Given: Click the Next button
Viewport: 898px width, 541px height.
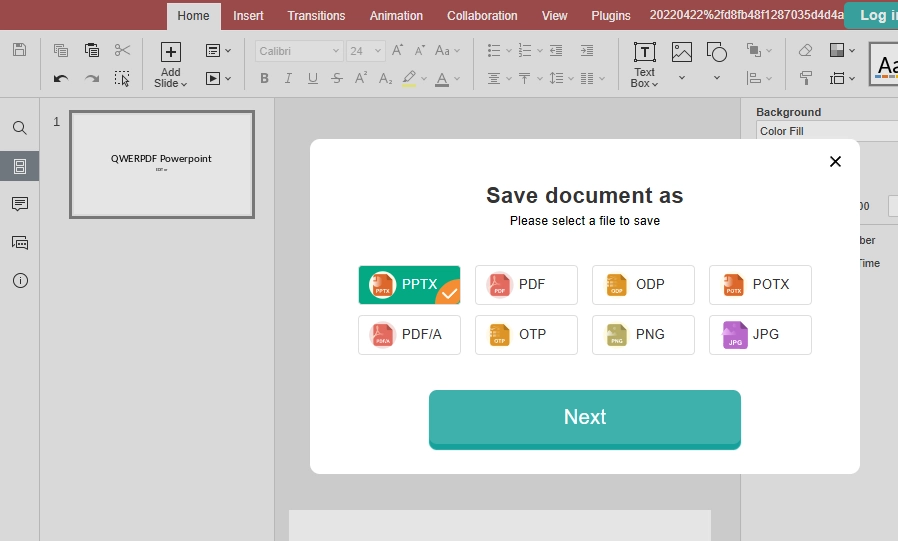Looking at the screenshot, I should (585, 419).
